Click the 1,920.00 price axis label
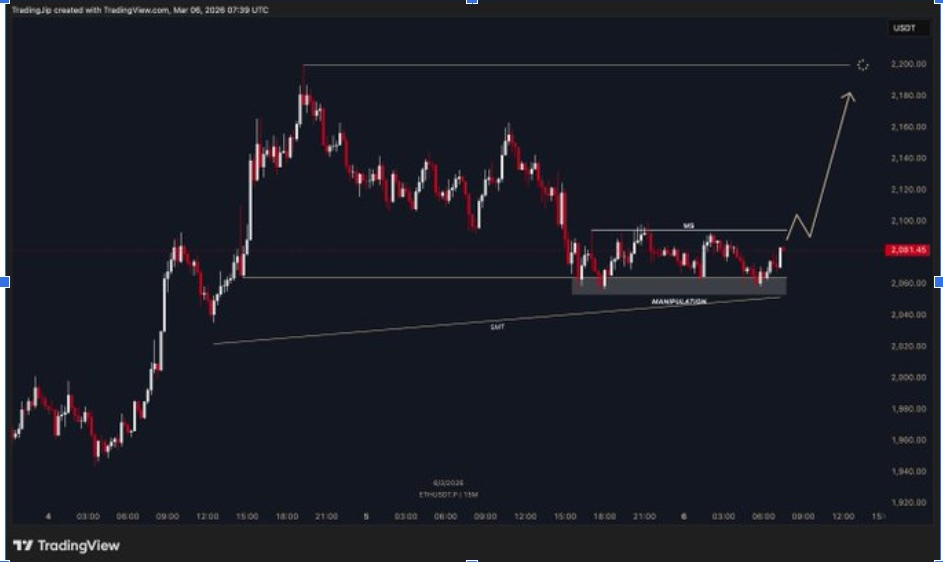The width and height of the screenshot is (943, 562). 908,502
